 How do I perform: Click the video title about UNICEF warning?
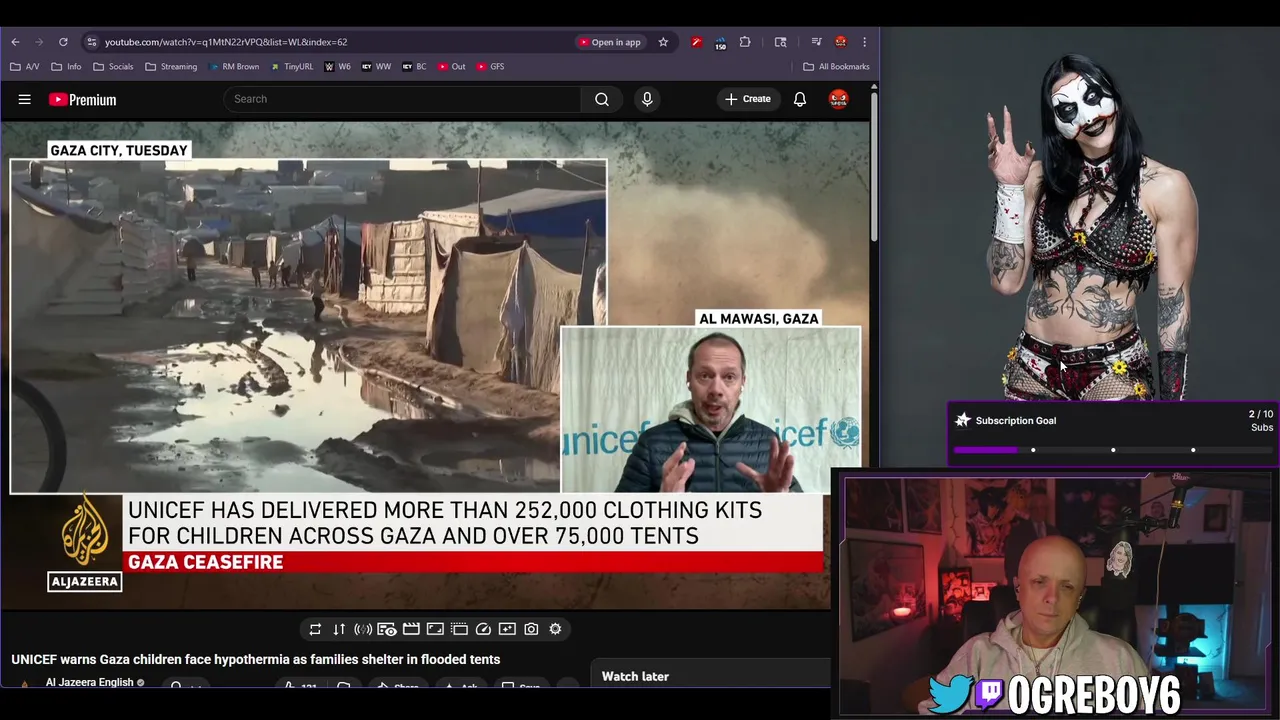click(x=256, y=659)
